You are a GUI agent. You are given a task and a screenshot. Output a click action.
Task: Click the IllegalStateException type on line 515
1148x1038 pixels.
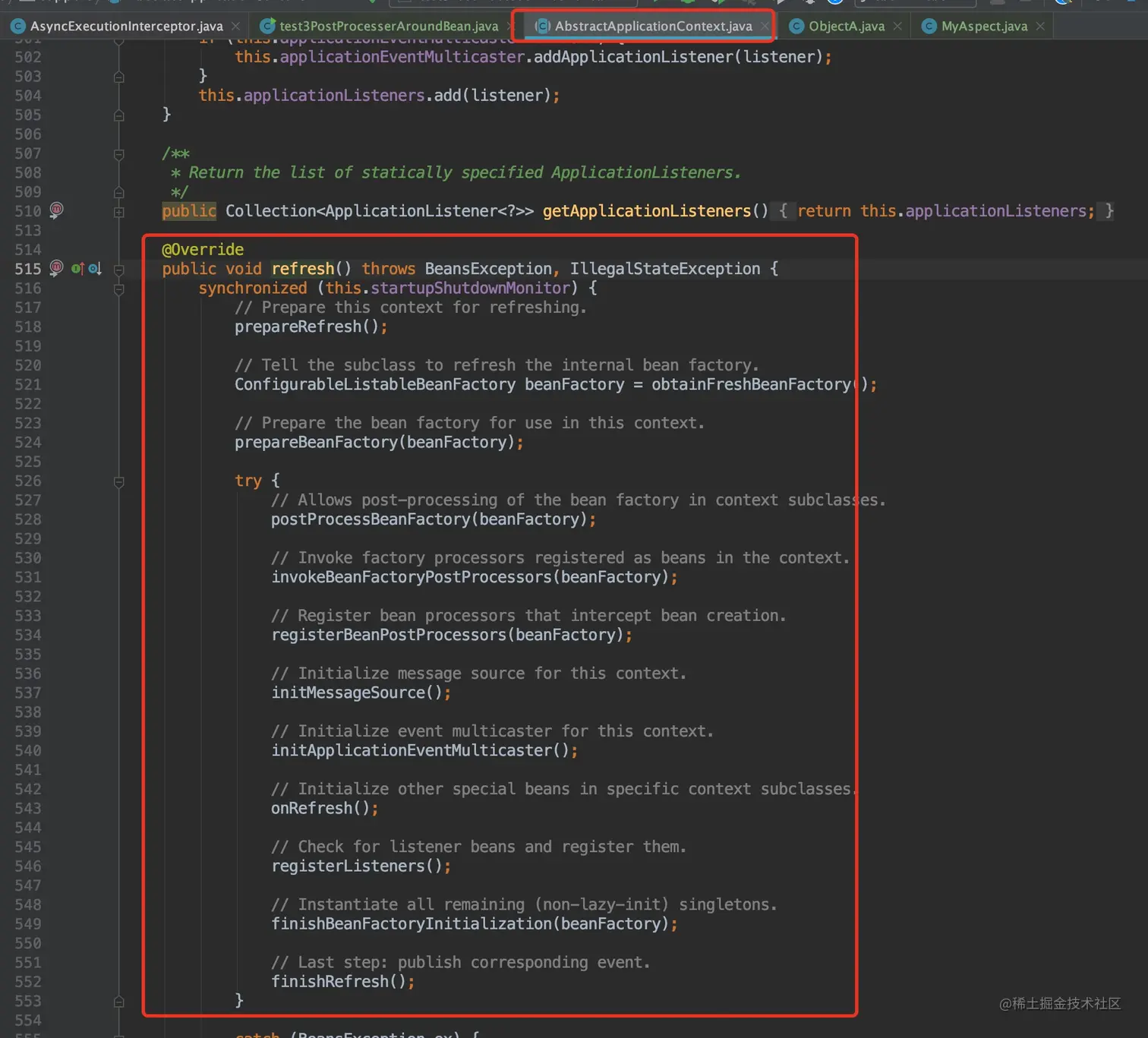665,269
